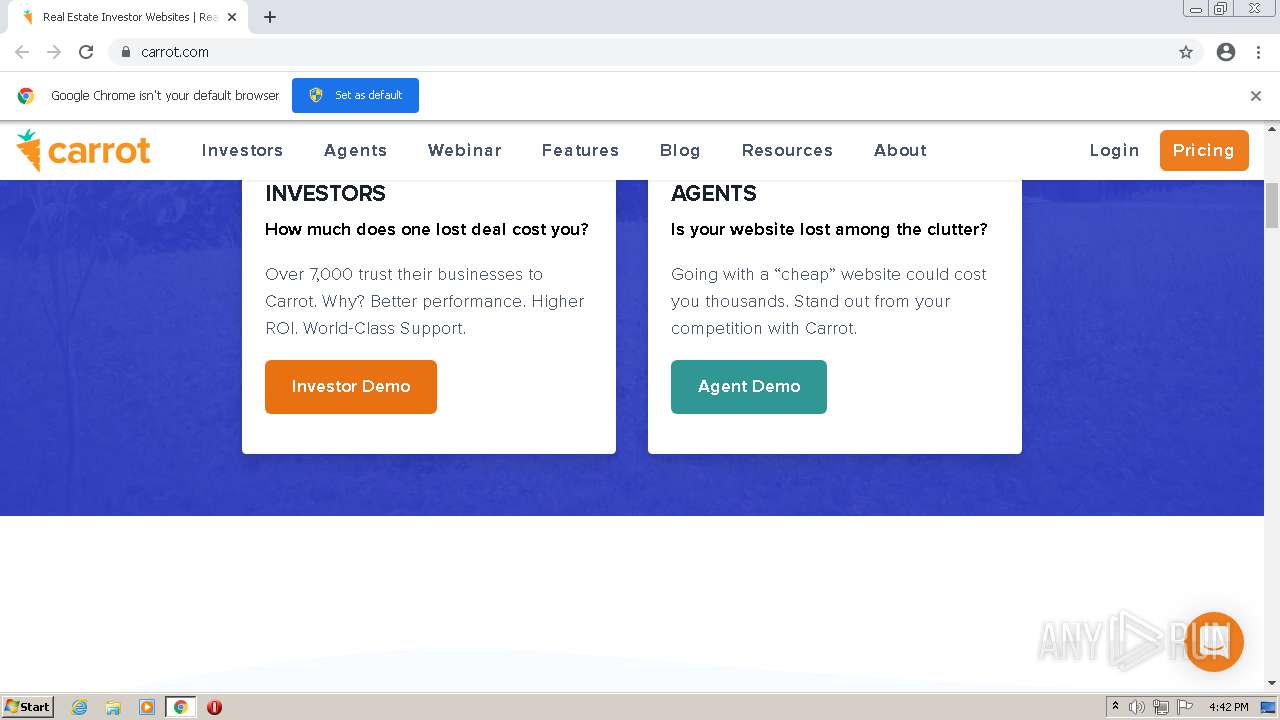This screenshot has width=1280, height=720.
Task: Open the file explorer taskbar icon
Action: coord(113,707)
